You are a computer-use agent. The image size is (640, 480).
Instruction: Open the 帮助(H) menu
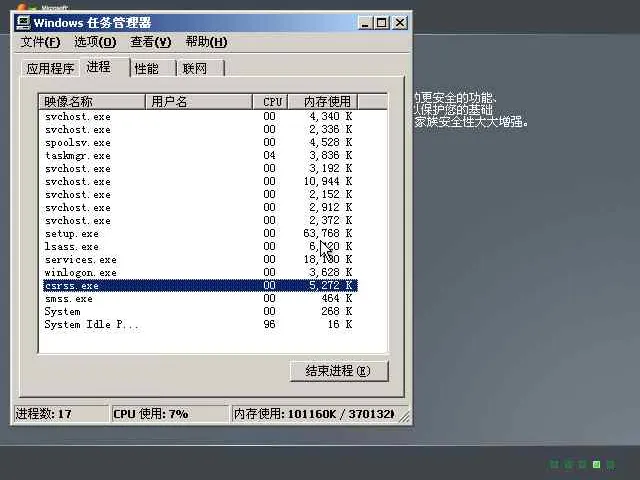tap(206, 42)
